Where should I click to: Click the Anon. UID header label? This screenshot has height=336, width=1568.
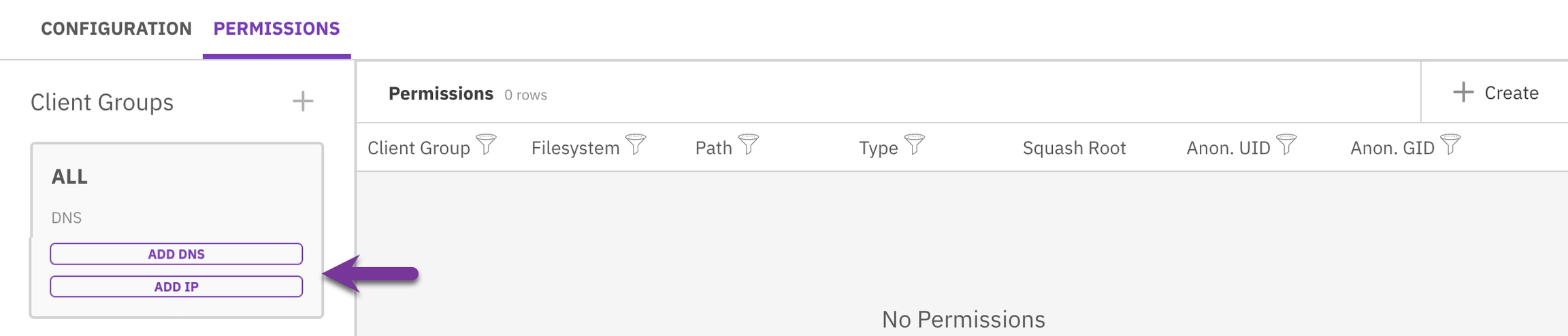tap(1228, 148)
